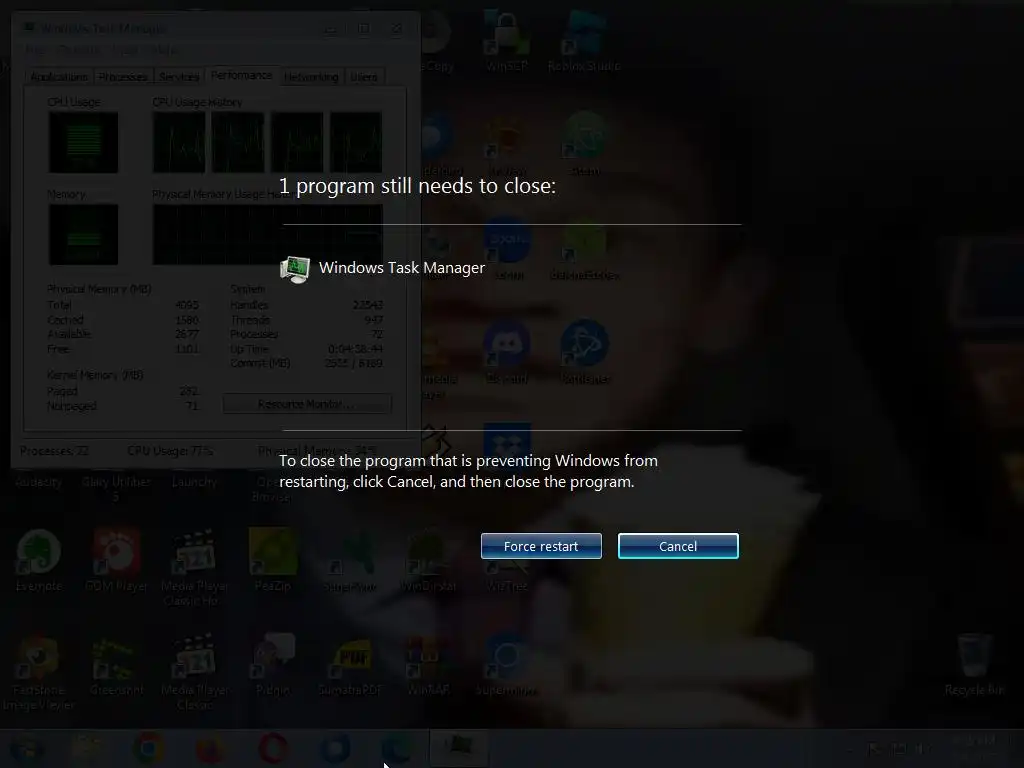
Task: Open the Services tab in Task Manager
Action: pyautogui.click(x=179, y=77)
